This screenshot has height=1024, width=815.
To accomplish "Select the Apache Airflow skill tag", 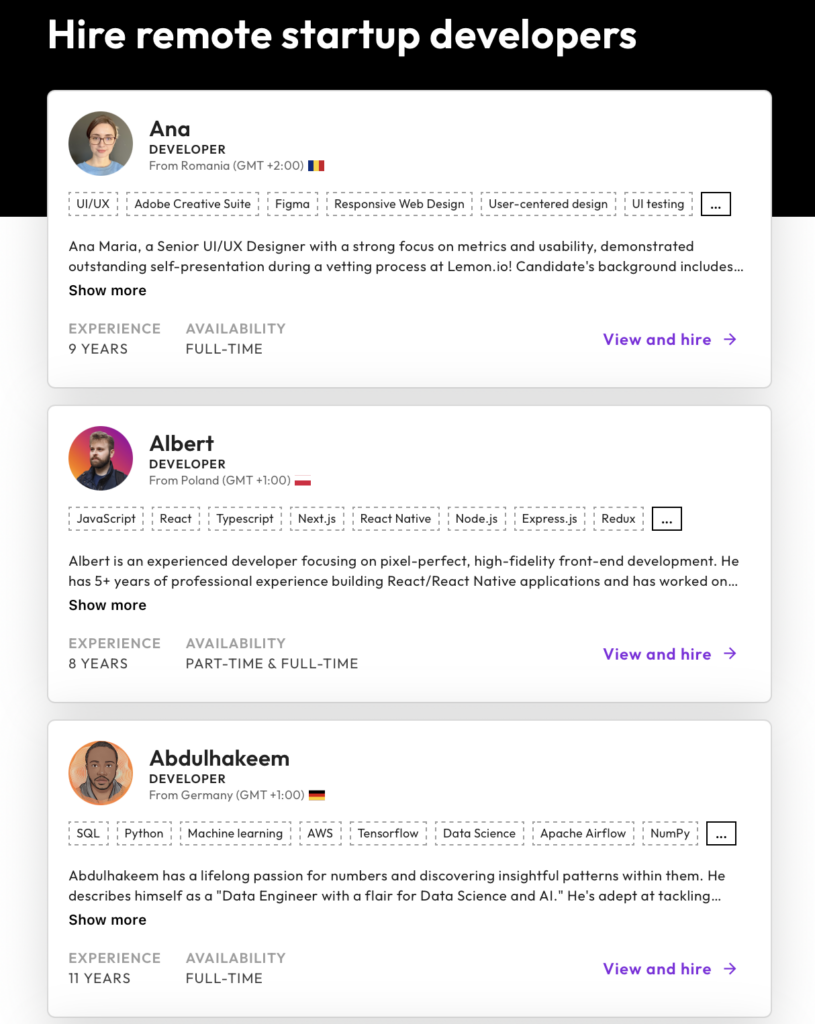I will click(x=583, y=833).
